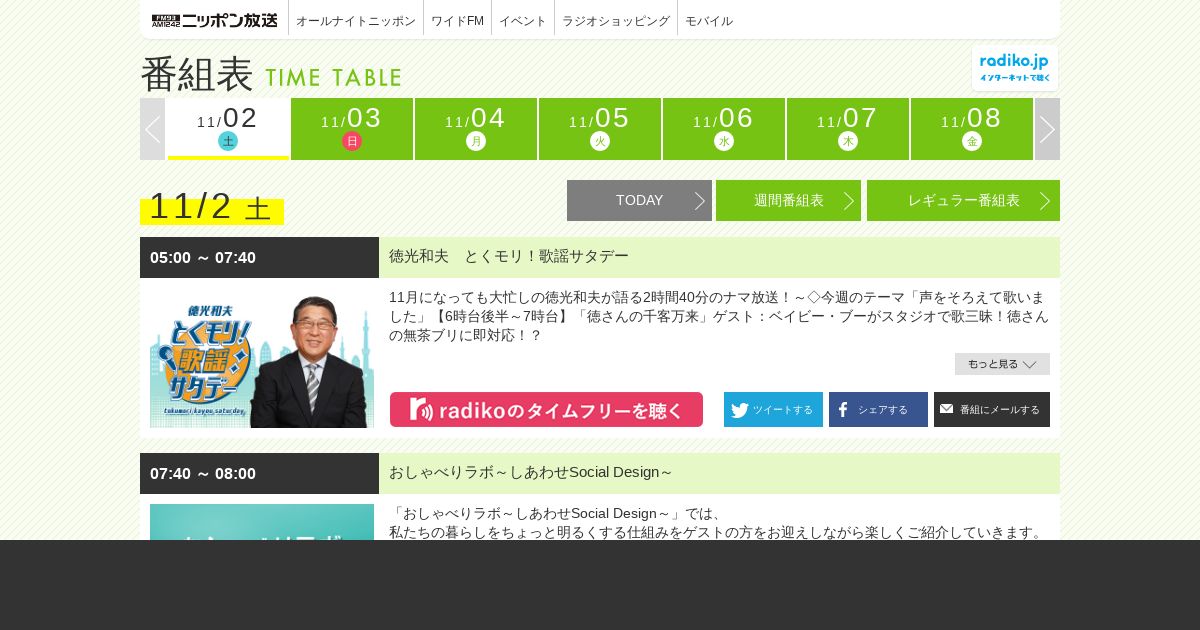Open おしゃべりラボ program thumbnail
This screenshot has height=630, width=1200.
pos(262,522)
